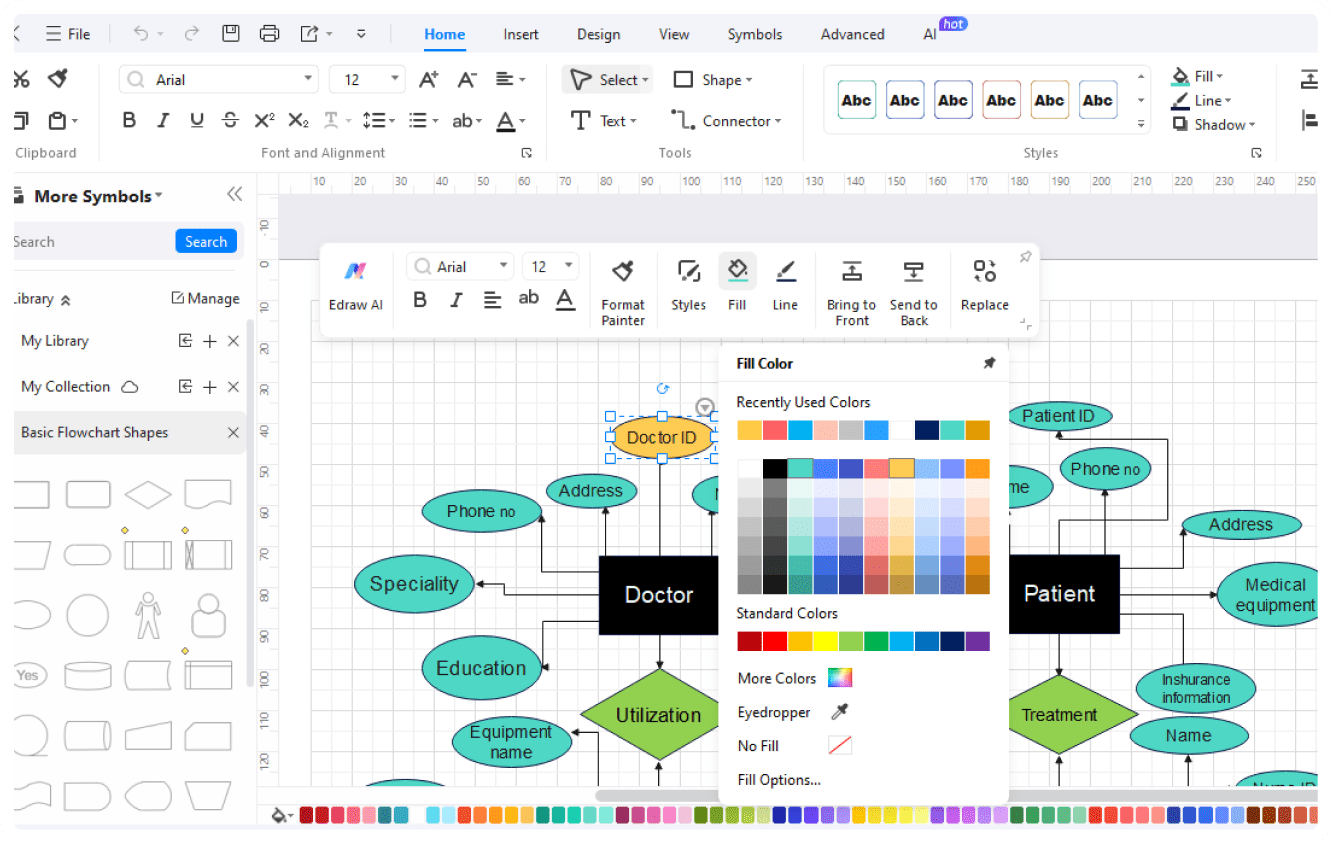This screenshot has height=844, width=1332.
Task: Toggle italic text on floating toolbar
Action: coord(455,298)
